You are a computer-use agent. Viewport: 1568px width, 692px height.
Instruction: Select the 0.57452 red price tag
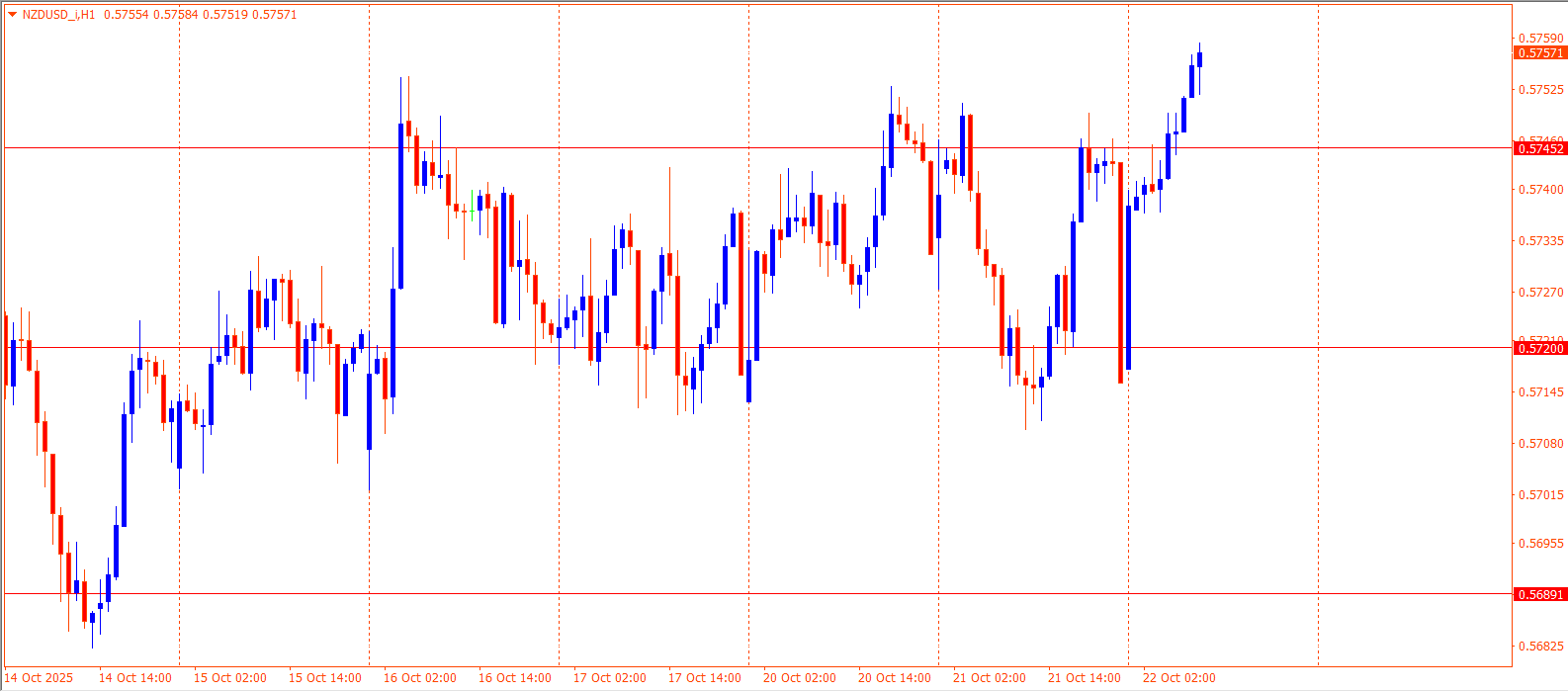(1540, 148)
